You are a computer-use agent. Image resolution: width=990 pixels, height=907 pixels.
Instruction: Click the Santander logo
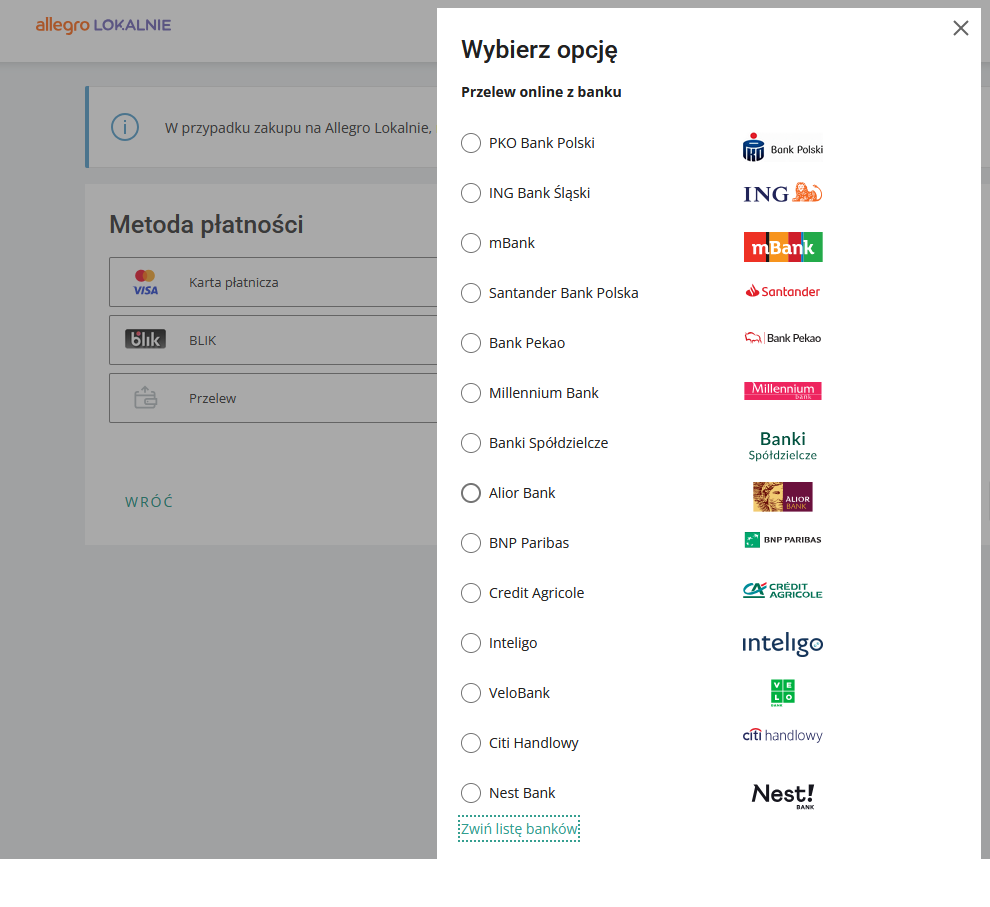pyautogui.click(x=783, y=291)
